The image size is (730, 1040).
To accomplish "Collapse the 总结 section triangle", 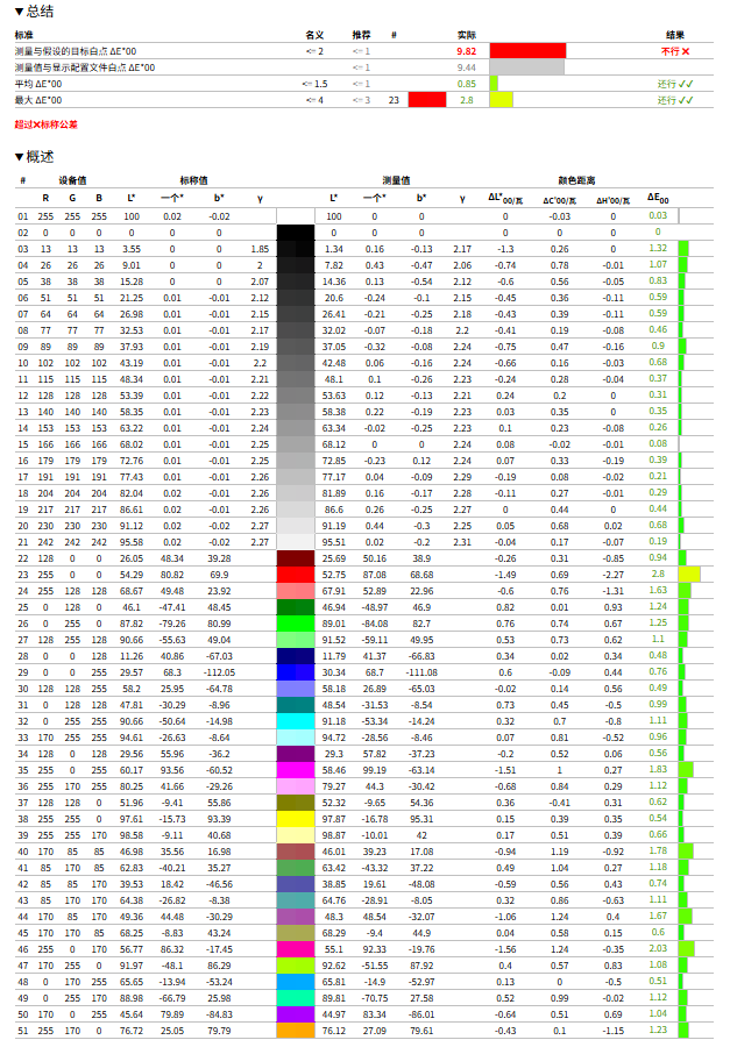I will [x=19, y=12].
